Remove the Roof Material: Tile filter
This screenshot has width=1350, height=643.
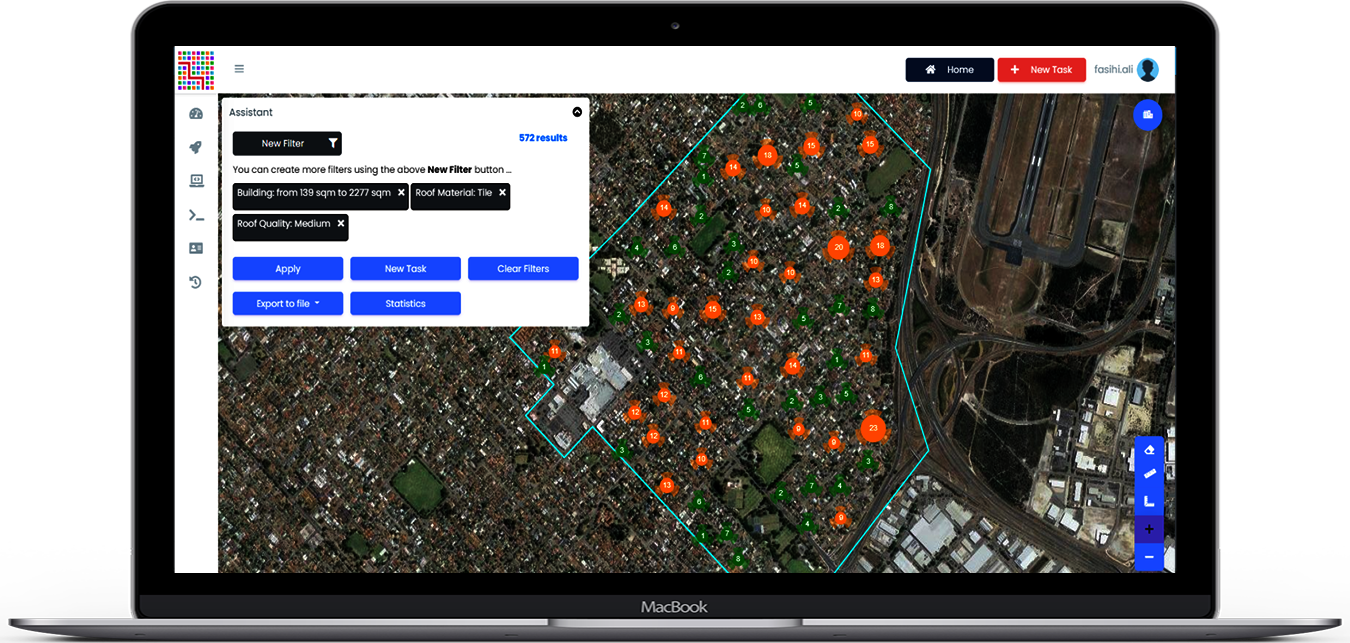click(x=502, y=192)
